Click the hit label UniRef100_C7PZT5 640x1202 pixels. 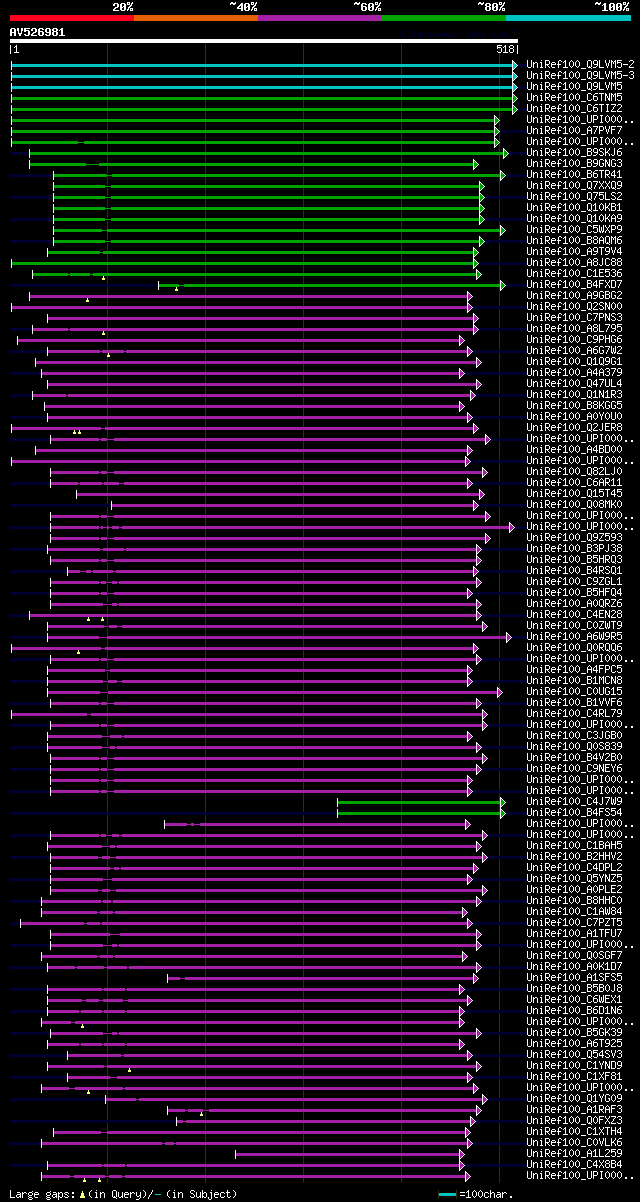[x=575, y=922]
